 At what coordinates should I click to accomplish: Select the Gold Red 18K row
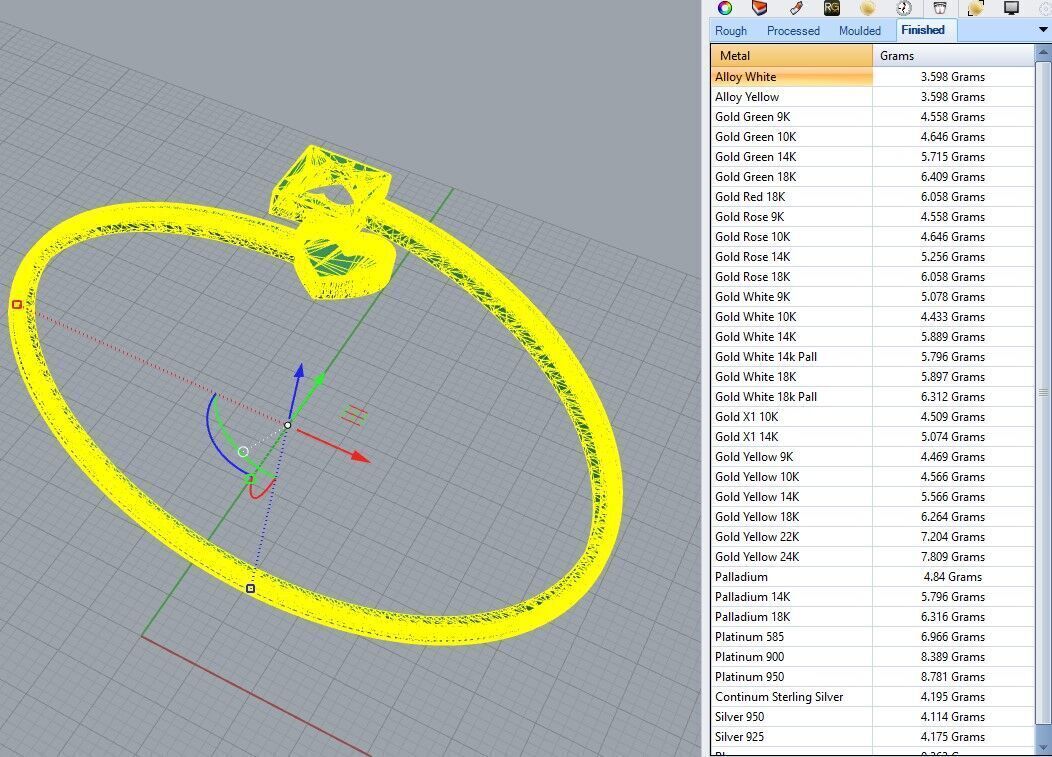(x=873, y=197)
